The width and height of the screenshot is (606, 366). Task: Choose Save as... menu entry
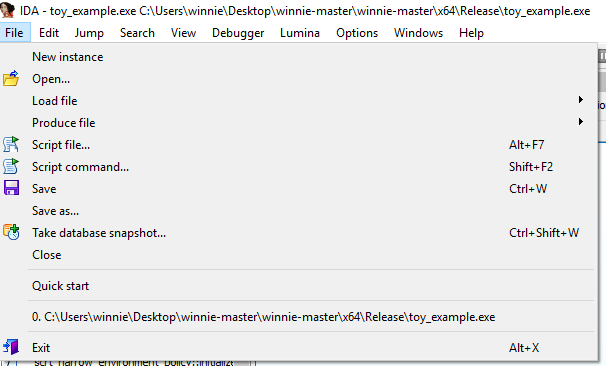[x=55, y=211]
